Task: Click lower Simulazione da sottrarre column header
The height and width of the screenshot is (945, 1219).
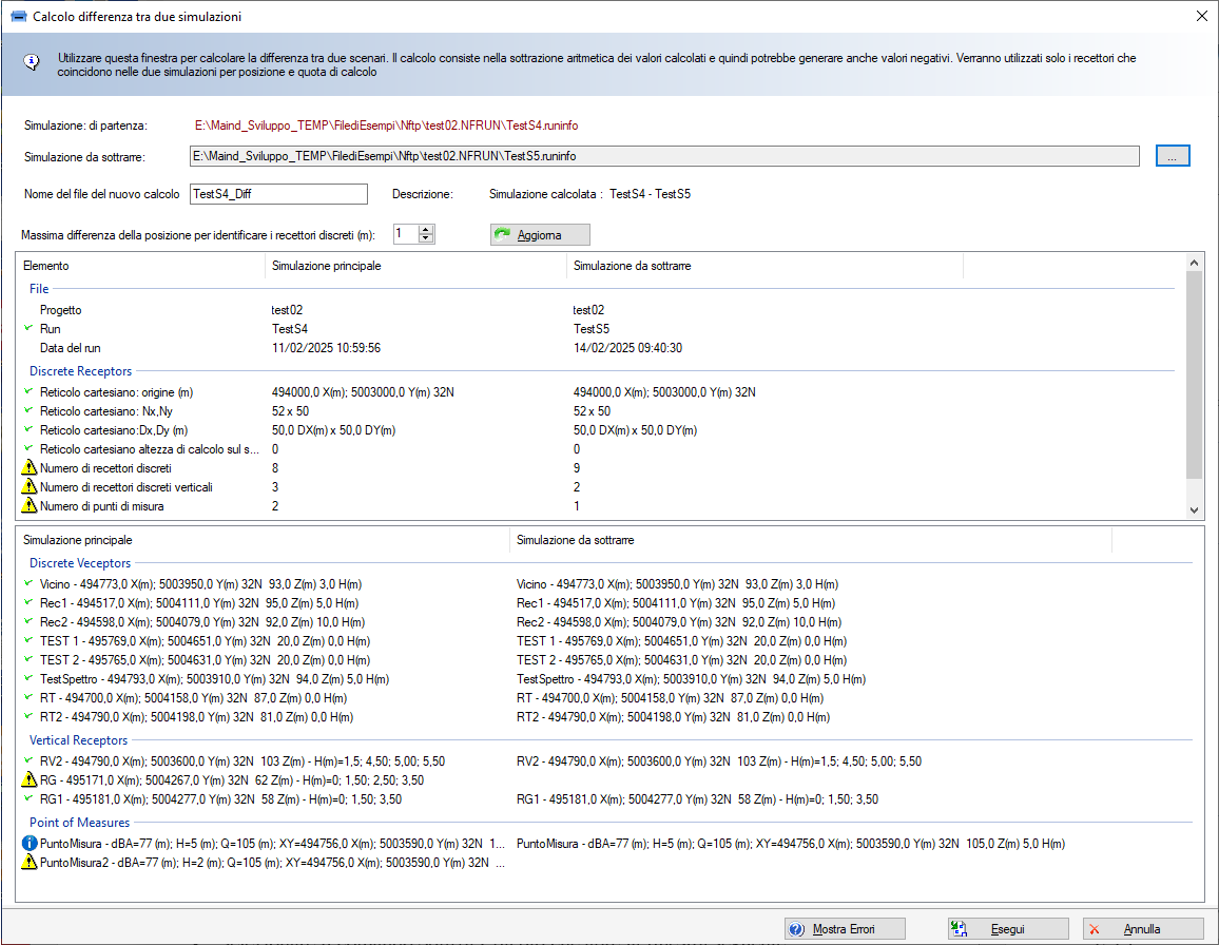Action: pyautogui.click(x=811, y=540)
